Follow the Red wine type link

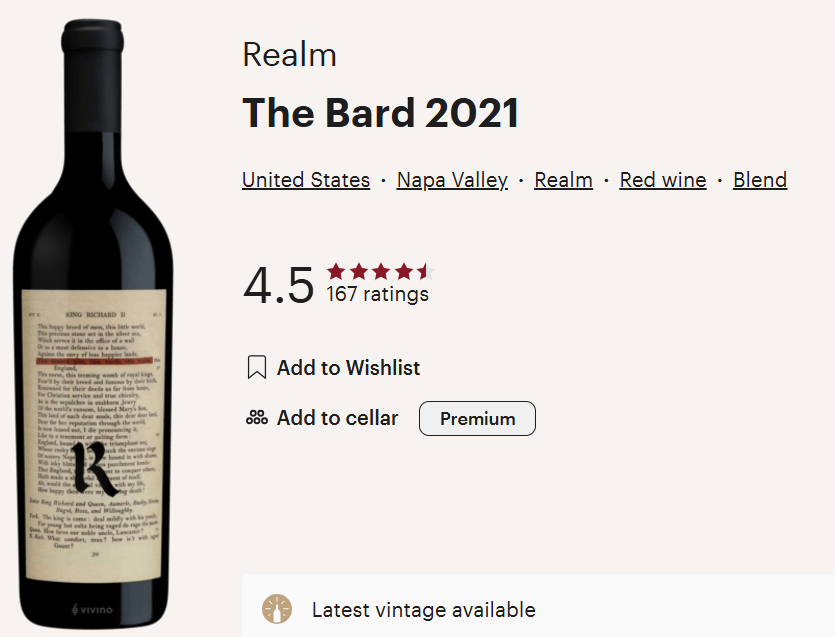[663, 180]
